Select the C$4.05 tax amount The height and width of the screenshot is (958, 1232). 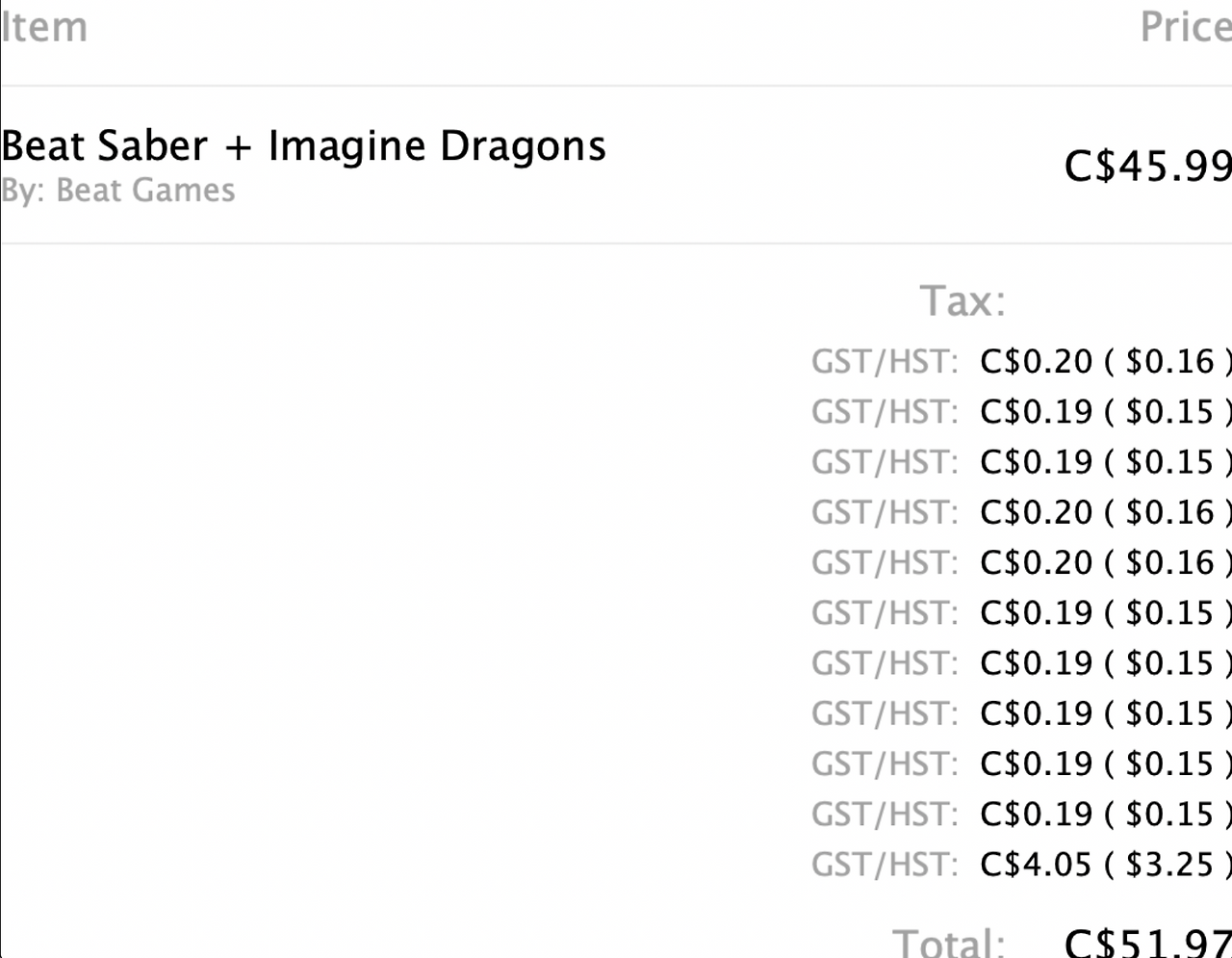click(1037, 865)
